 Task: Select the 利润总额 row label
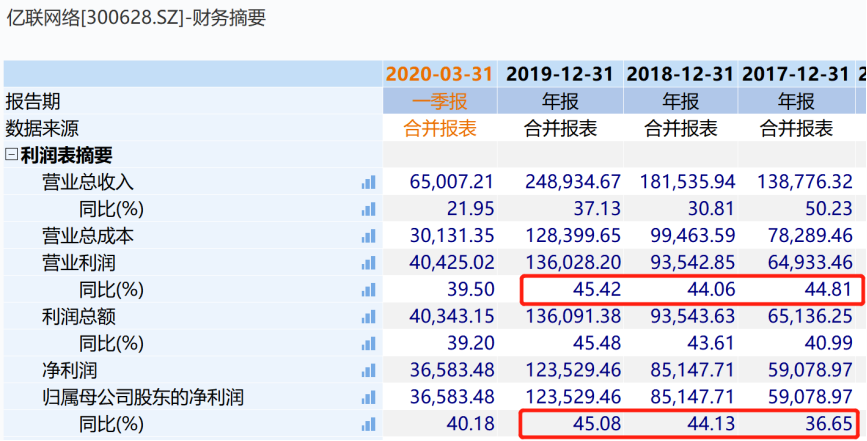tap(79, 317)
